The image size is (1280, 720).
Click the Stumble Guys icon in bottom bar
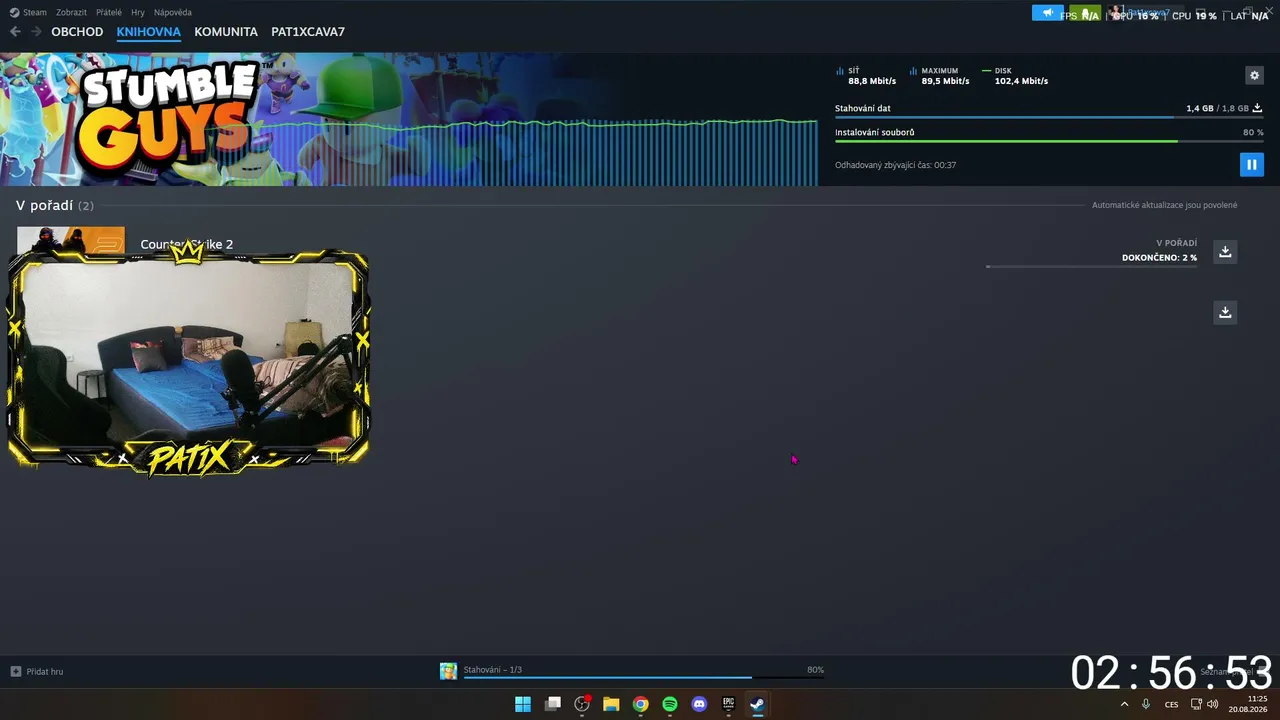point(449,671)
